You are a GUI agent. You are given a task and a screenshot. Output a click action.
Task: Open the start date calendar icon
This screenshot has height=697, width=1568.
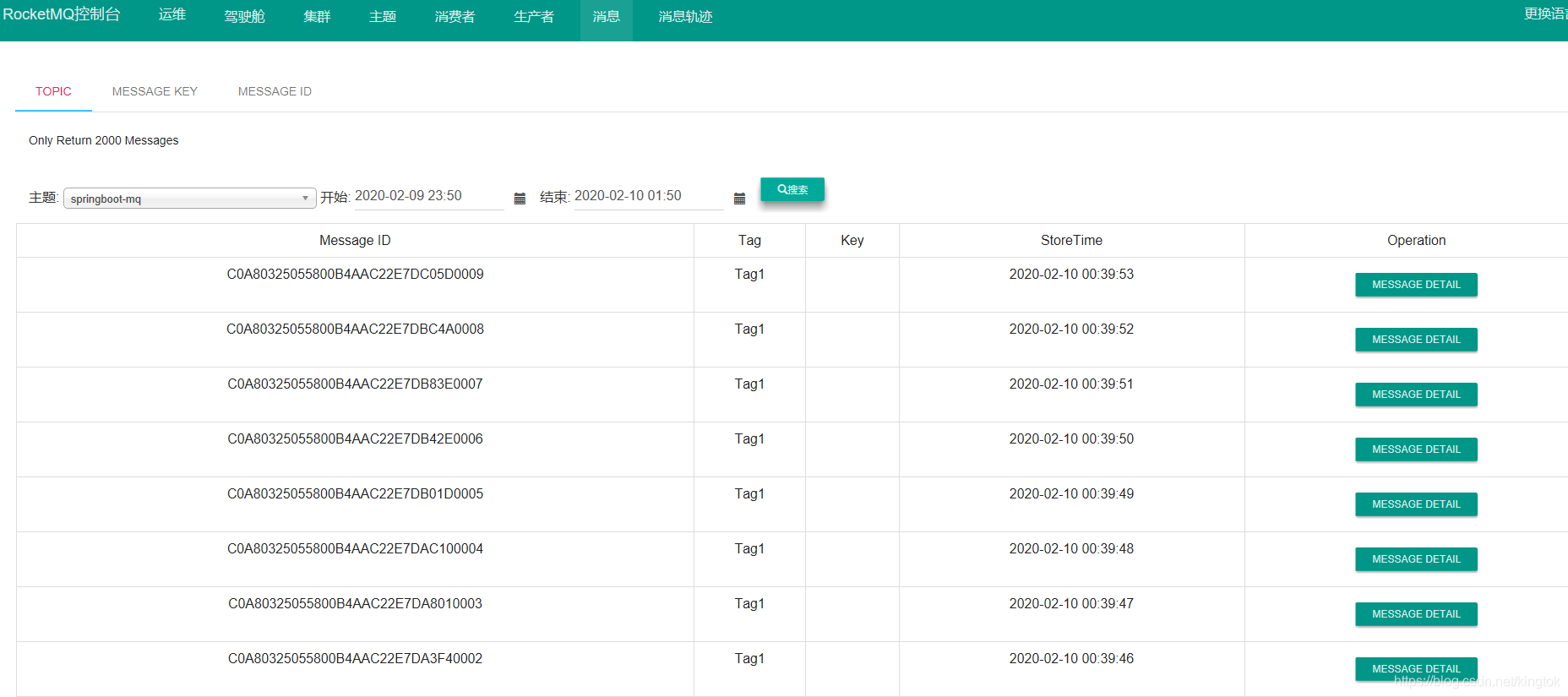click(520, 199)
